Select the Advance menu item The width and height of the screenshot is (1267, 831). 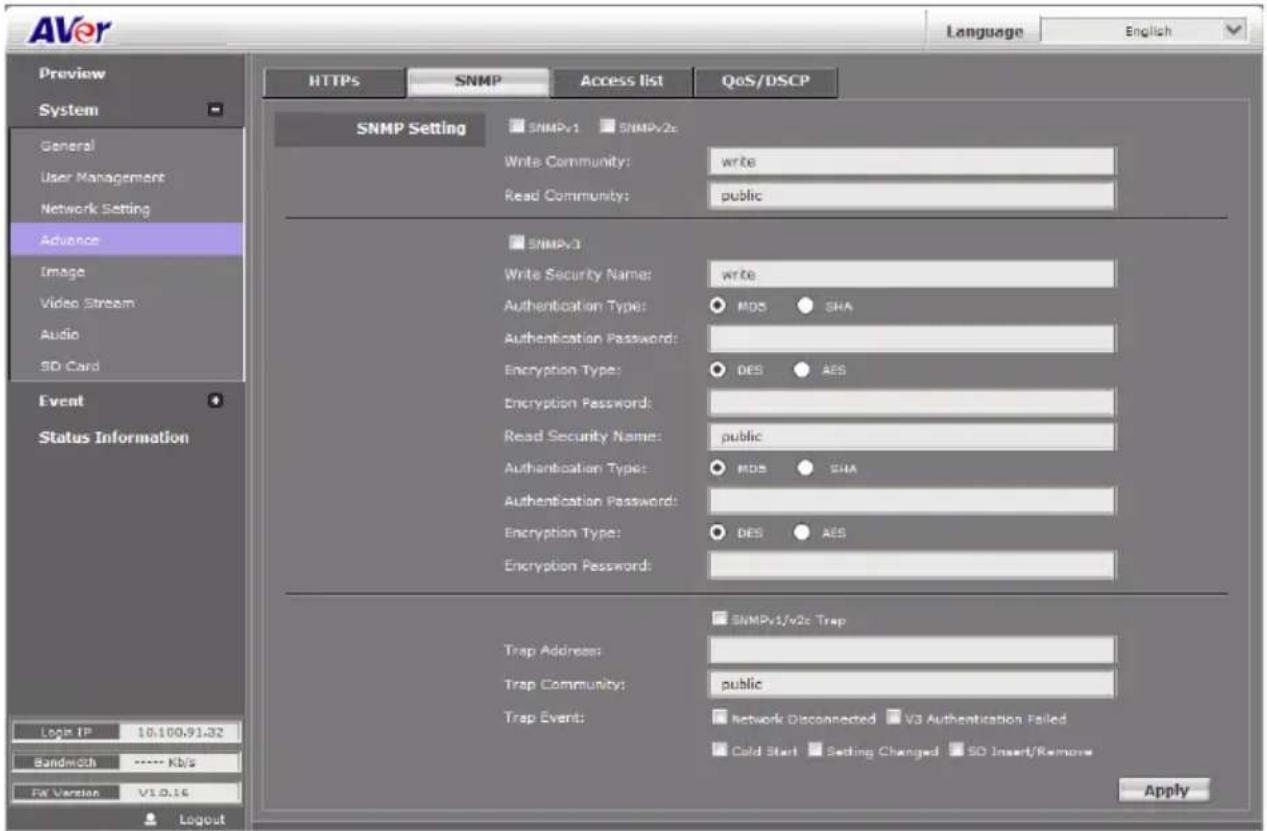126,240
